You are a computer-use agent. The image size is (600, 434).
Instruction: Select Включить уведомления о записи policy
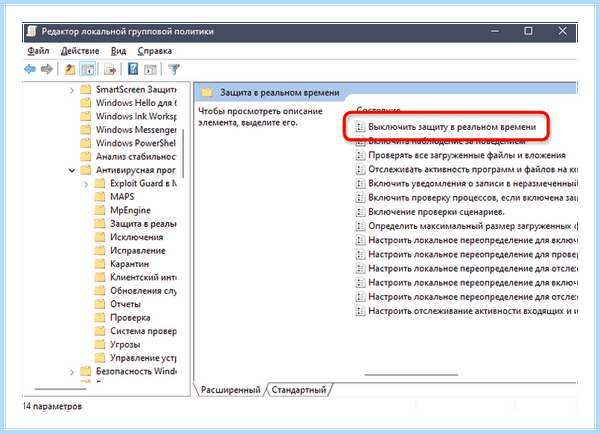(x=473, y=184)
